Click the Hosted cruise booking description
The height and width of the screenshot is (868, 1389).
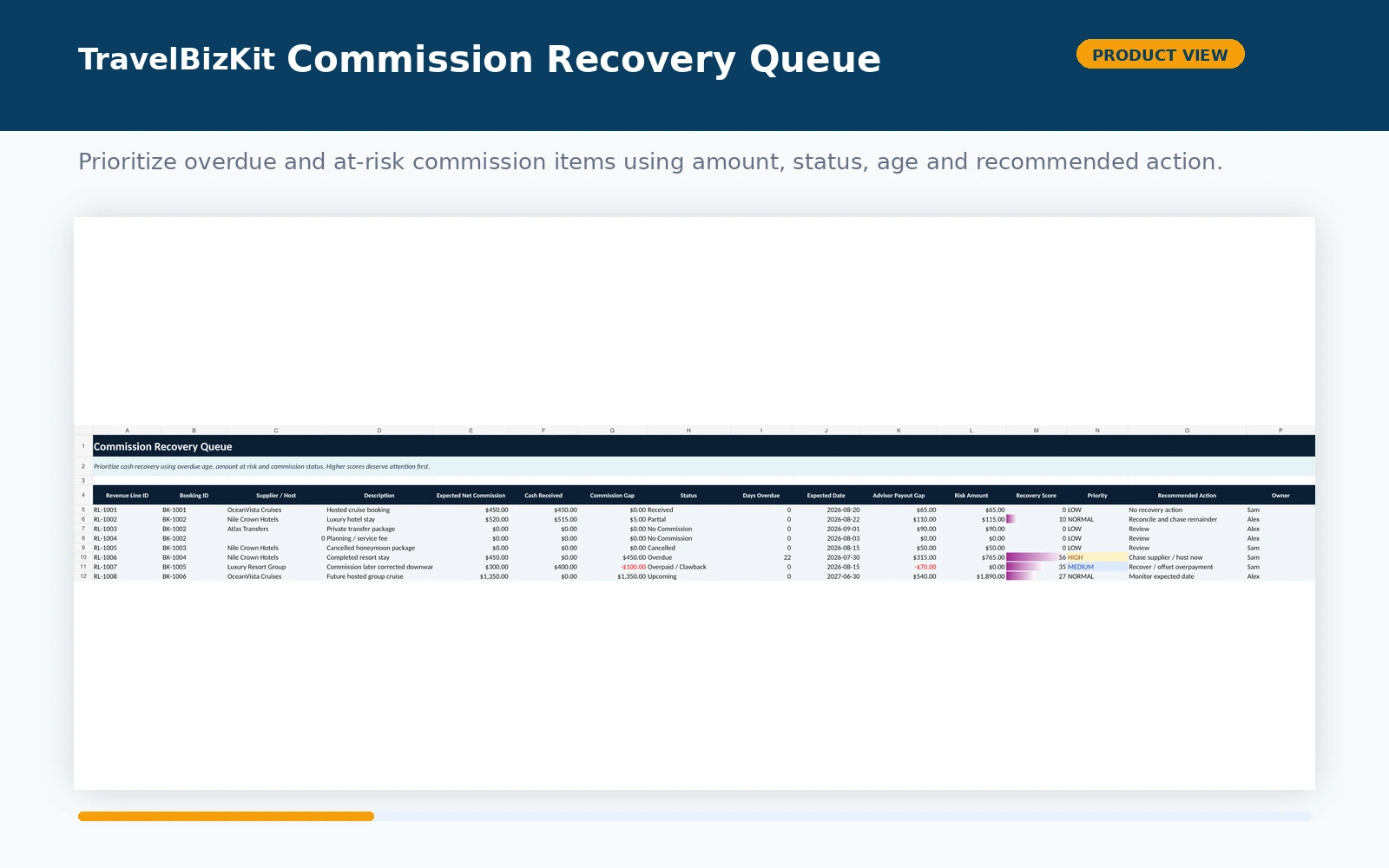(379, 510)
